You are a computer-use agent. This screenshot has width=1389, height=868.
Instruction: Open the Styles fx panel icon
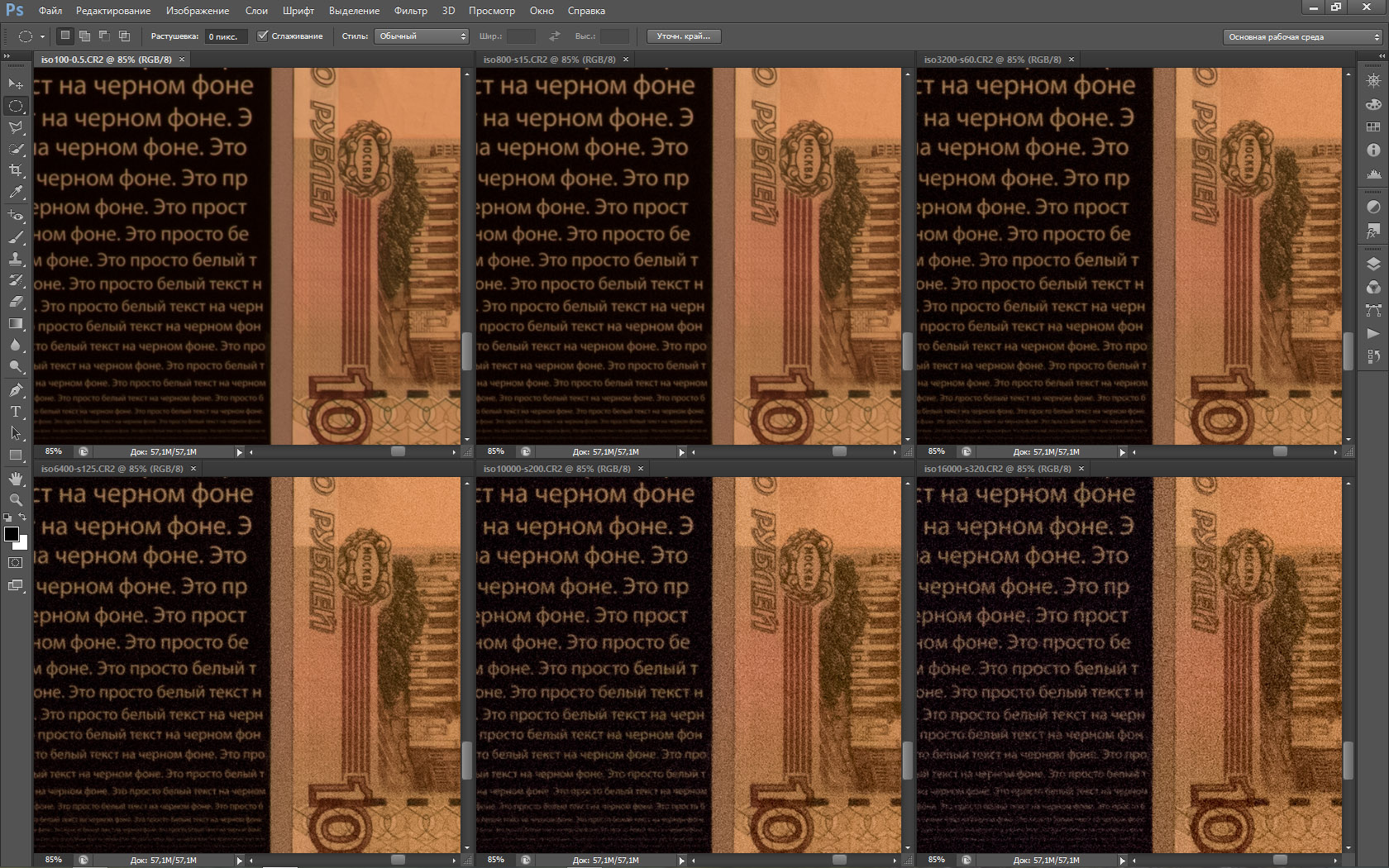point(1373,231)
